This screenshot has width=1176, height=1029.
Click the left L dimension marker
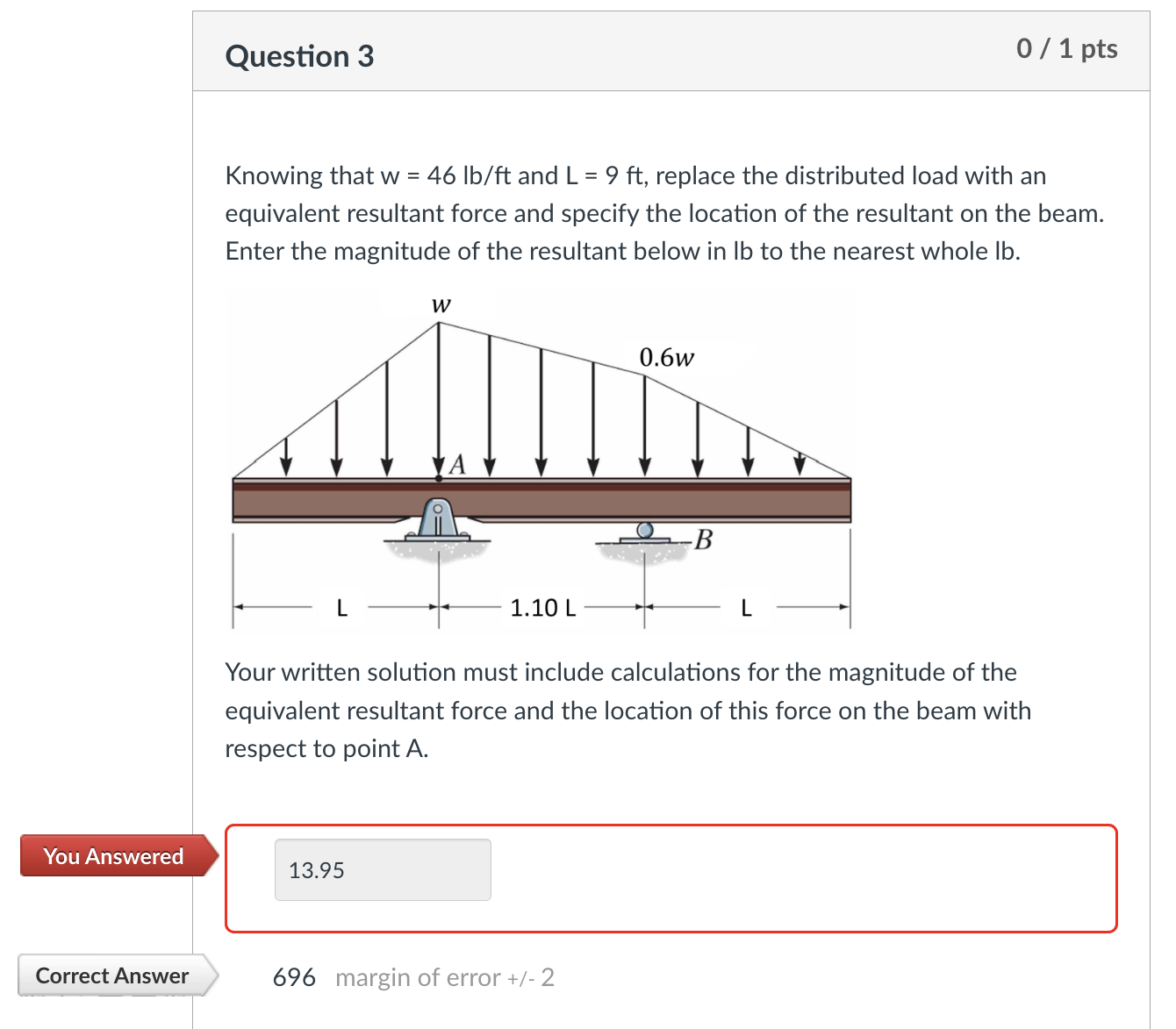tap(341, 607)
